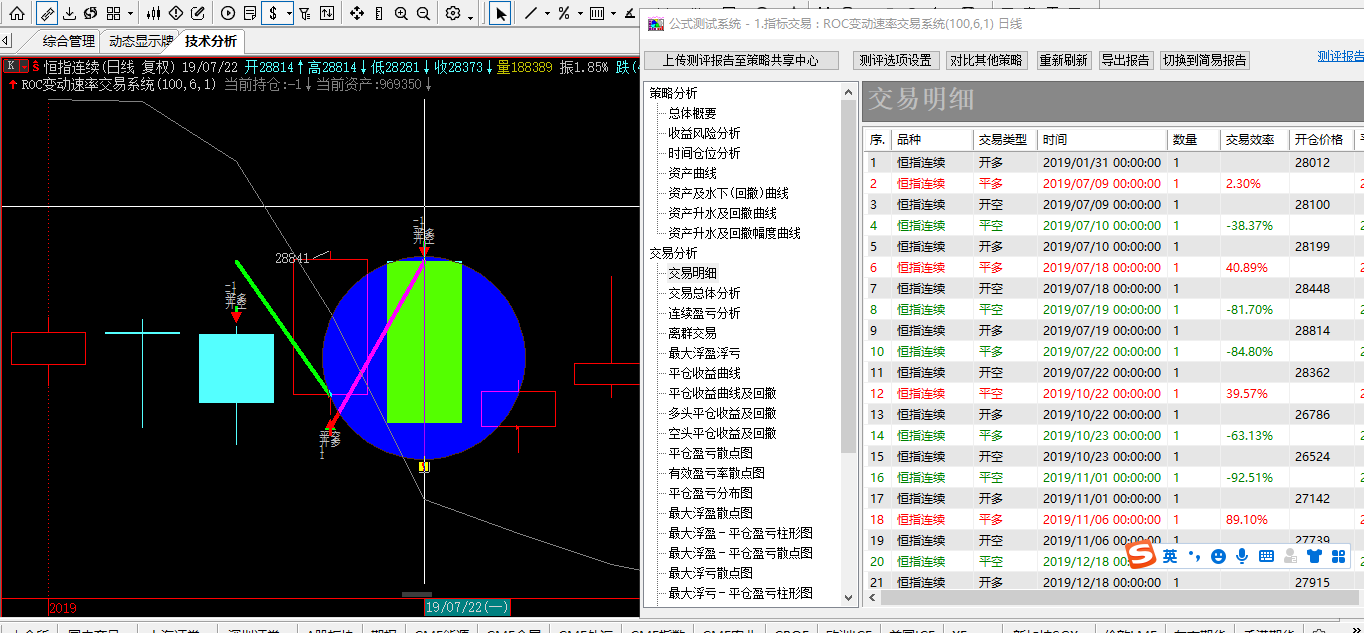This screenshot has height=633, width=1364.
Task: Click the circular play button icon
Action: click(228, 13)
